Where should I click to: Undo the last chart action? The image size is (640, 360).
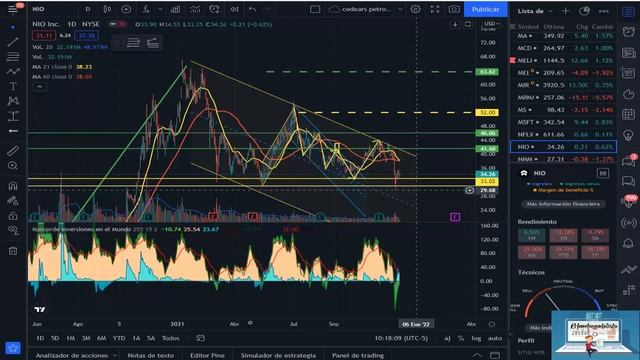253,9
